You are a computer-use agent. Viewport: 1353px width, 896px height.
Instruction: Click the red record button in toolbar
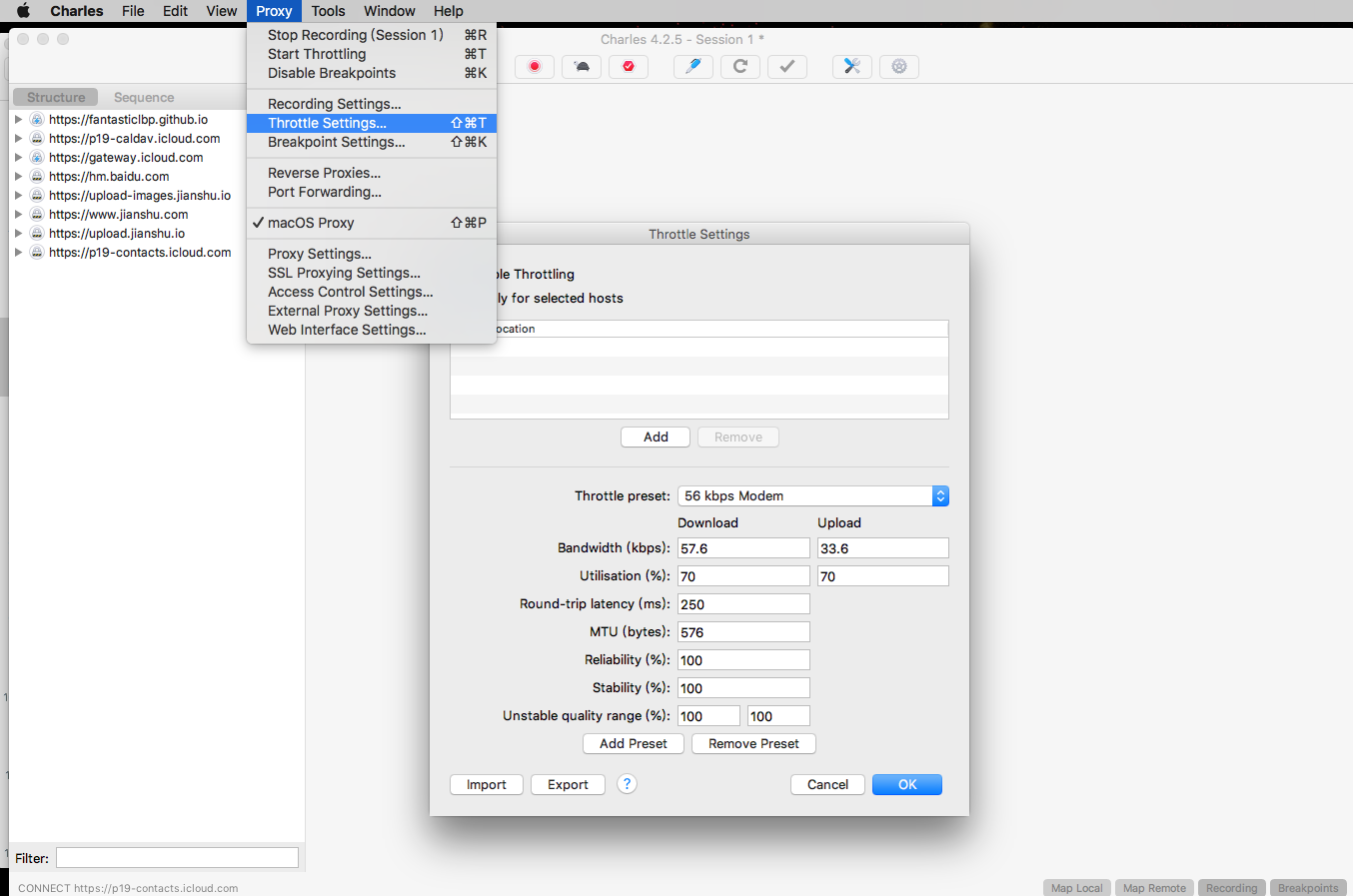(x=535, y=67)
